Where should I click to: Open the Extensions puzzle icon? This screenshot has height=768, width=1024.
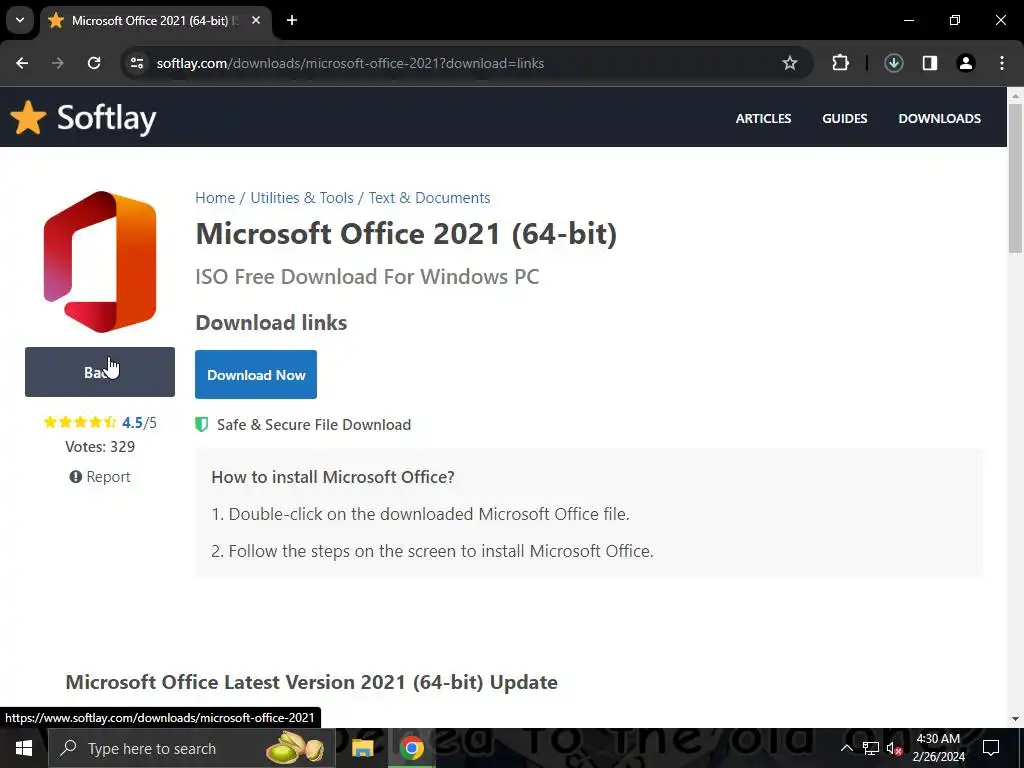pyautogui.click(x=840, y=63)
